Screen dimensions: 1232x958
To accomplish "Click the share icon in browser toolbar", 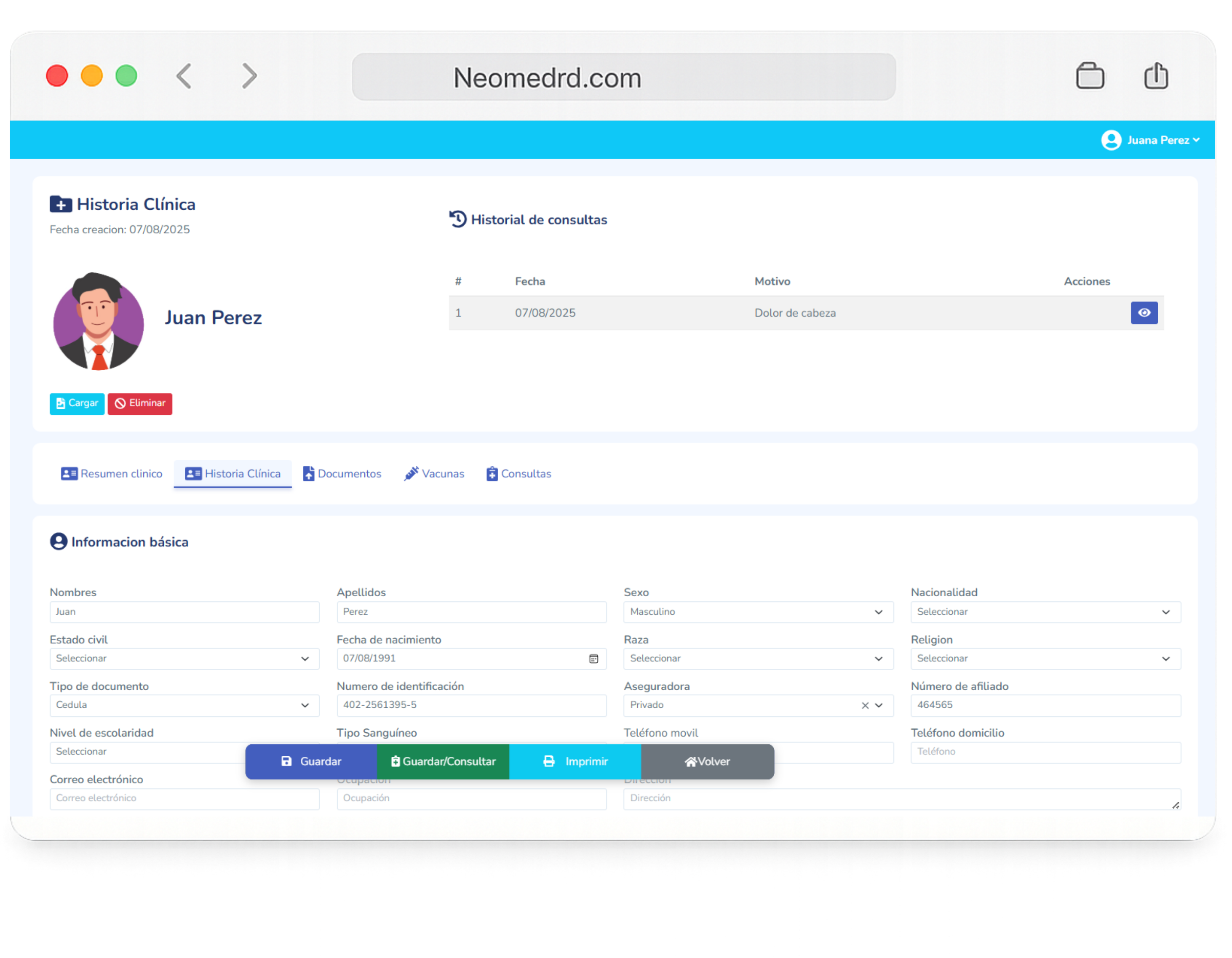I will pos(1156,76).
